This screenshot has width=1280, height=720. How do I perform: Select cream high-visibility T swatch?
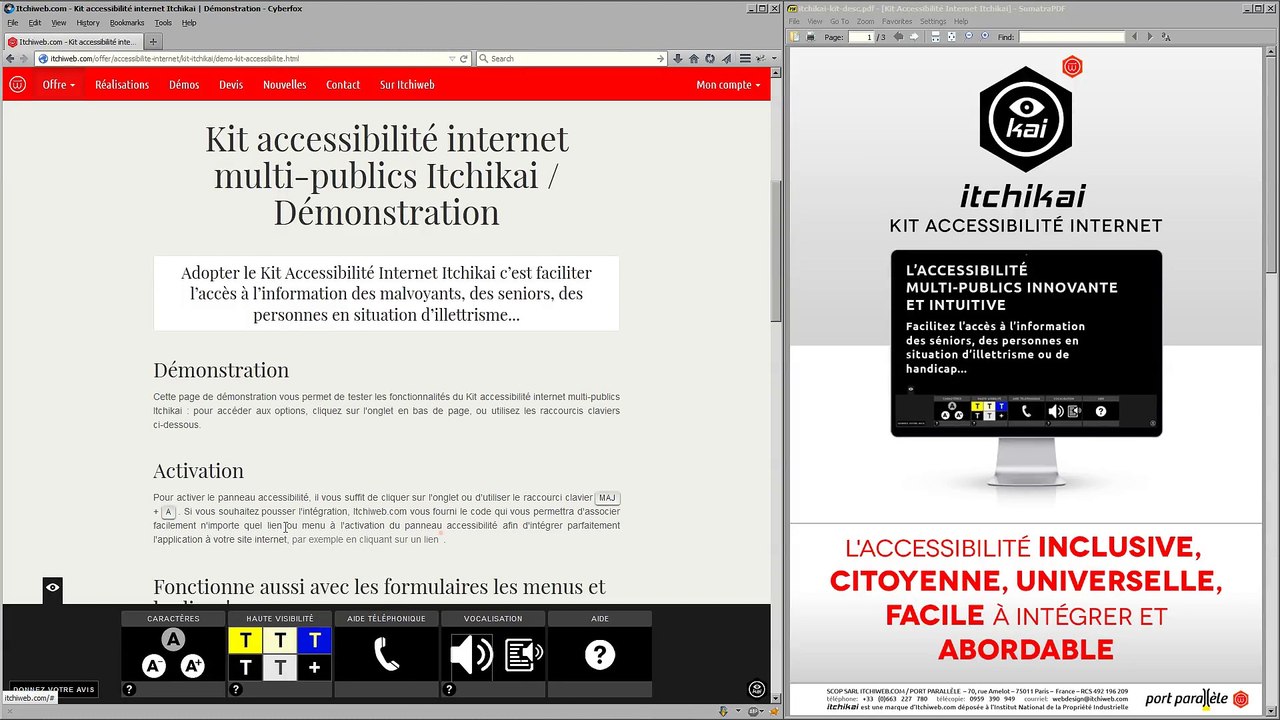[x=280, y=640]
